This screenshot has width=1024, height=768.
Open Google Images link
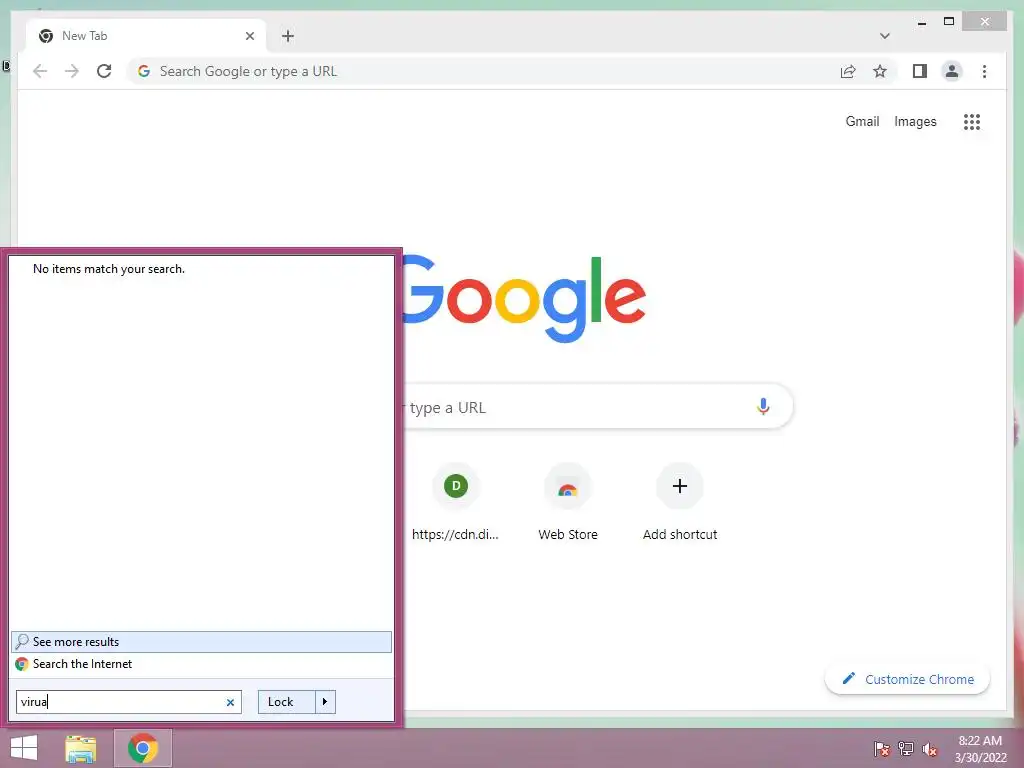pyautogui.click(x=915, y=121)
